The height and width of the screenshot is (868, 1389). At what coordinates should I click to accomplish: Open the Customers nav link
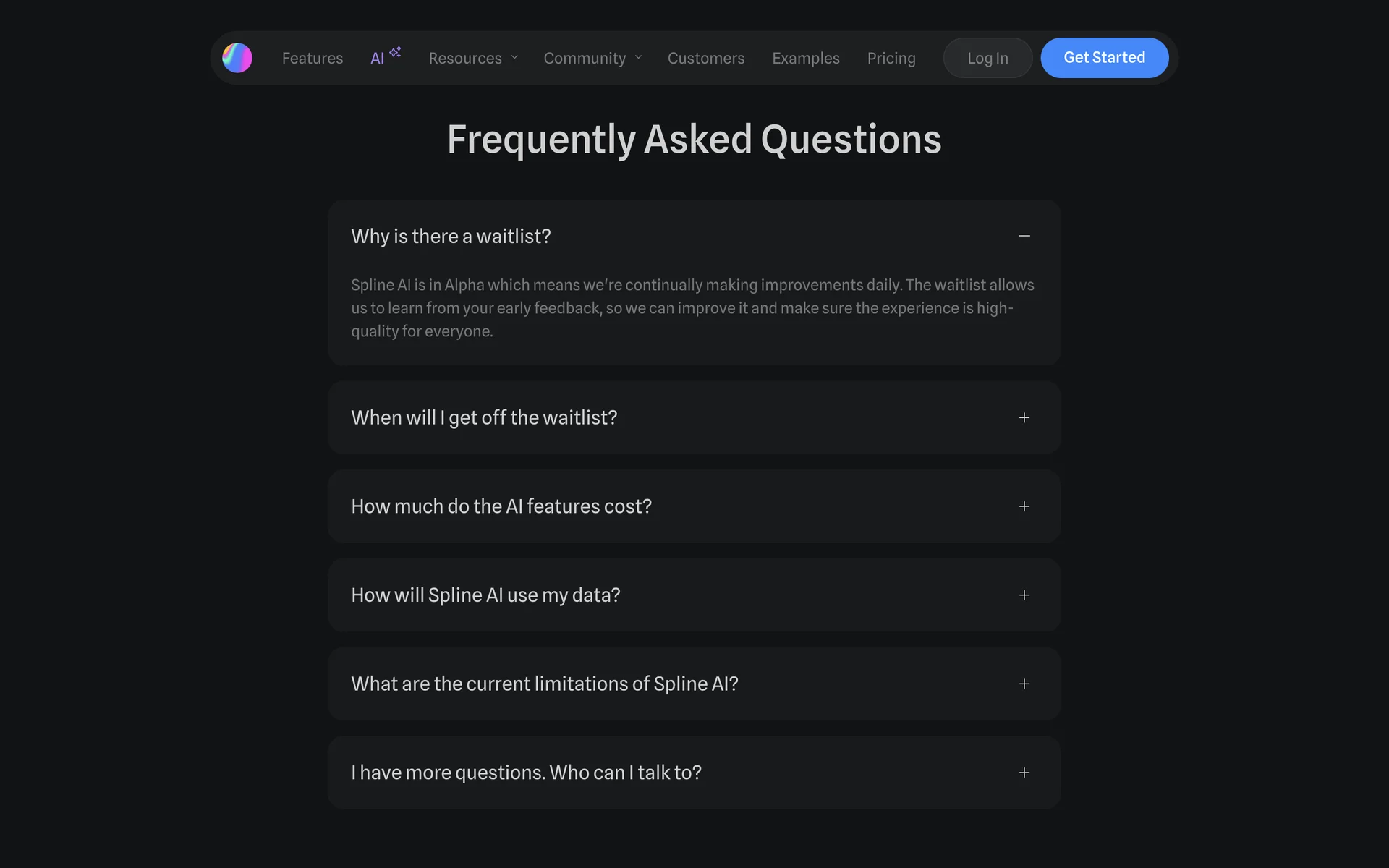pos(705,58)
